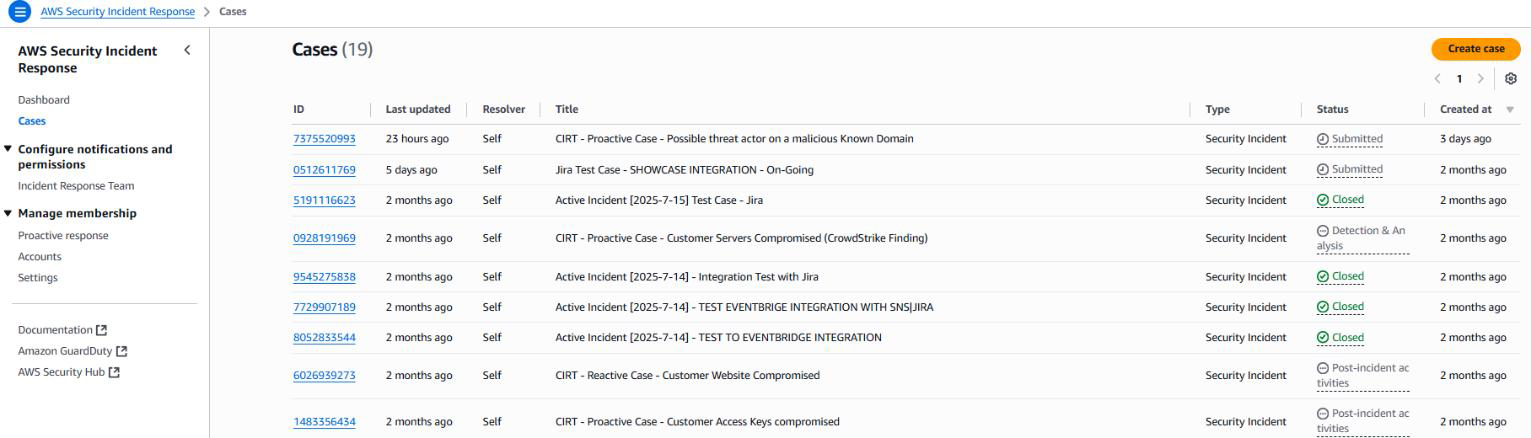The image size is (1531, 438).
Task: Click Submitted status text for case 7375520993
Action: [1358, 139]
